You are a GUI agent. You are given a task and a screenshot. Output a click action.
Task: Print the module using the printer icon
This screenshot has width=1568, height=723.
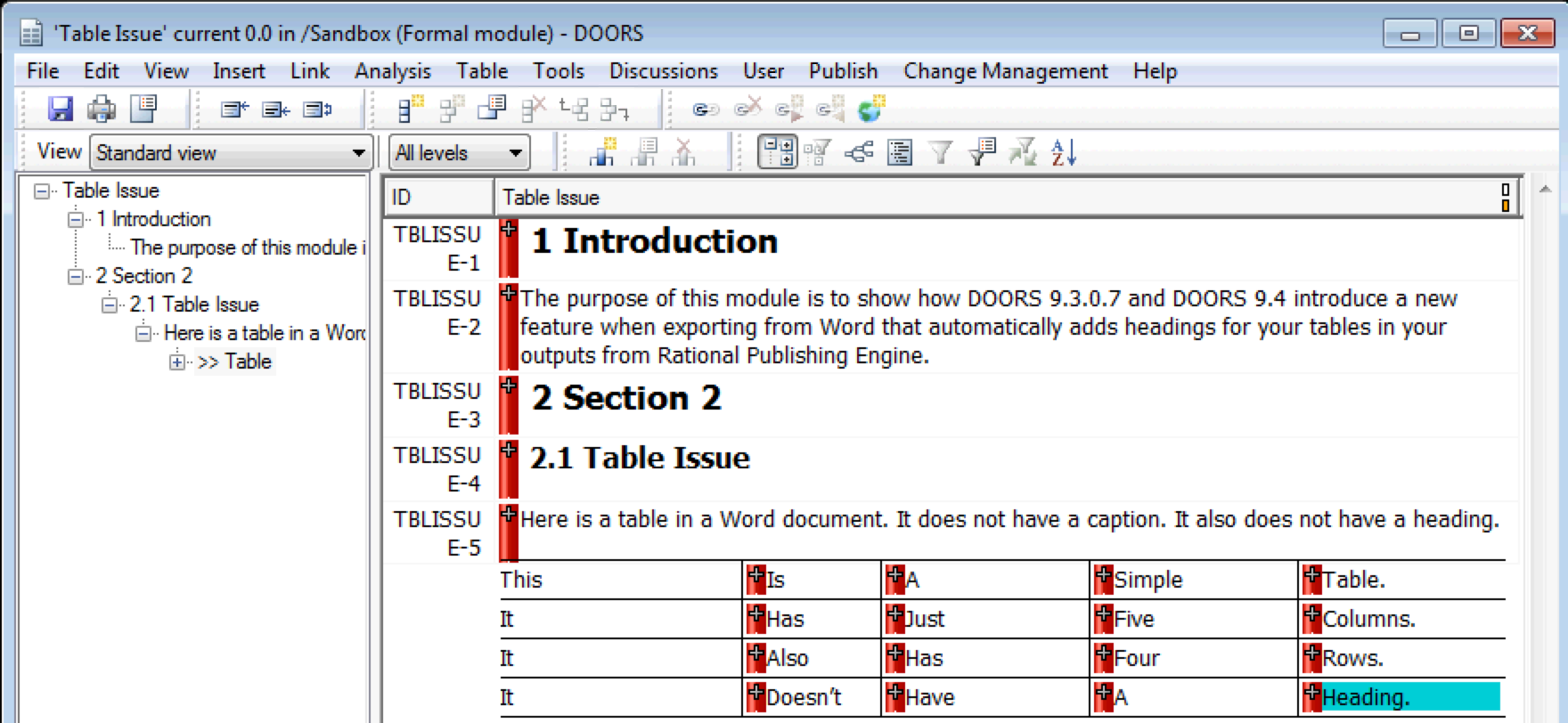tap(102, 109)
